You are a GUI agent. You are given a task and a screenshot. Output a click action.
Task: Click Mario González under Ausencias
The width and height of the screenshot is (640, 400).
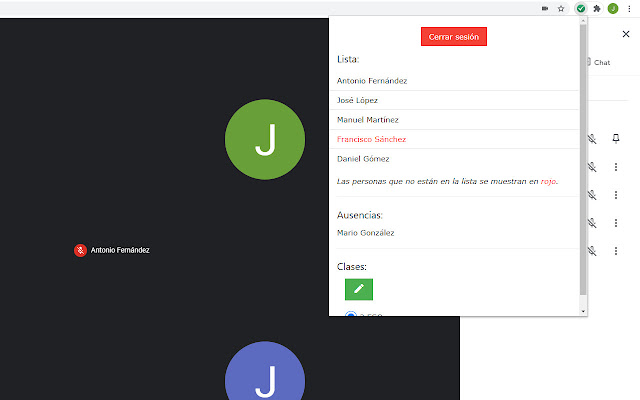366,233
